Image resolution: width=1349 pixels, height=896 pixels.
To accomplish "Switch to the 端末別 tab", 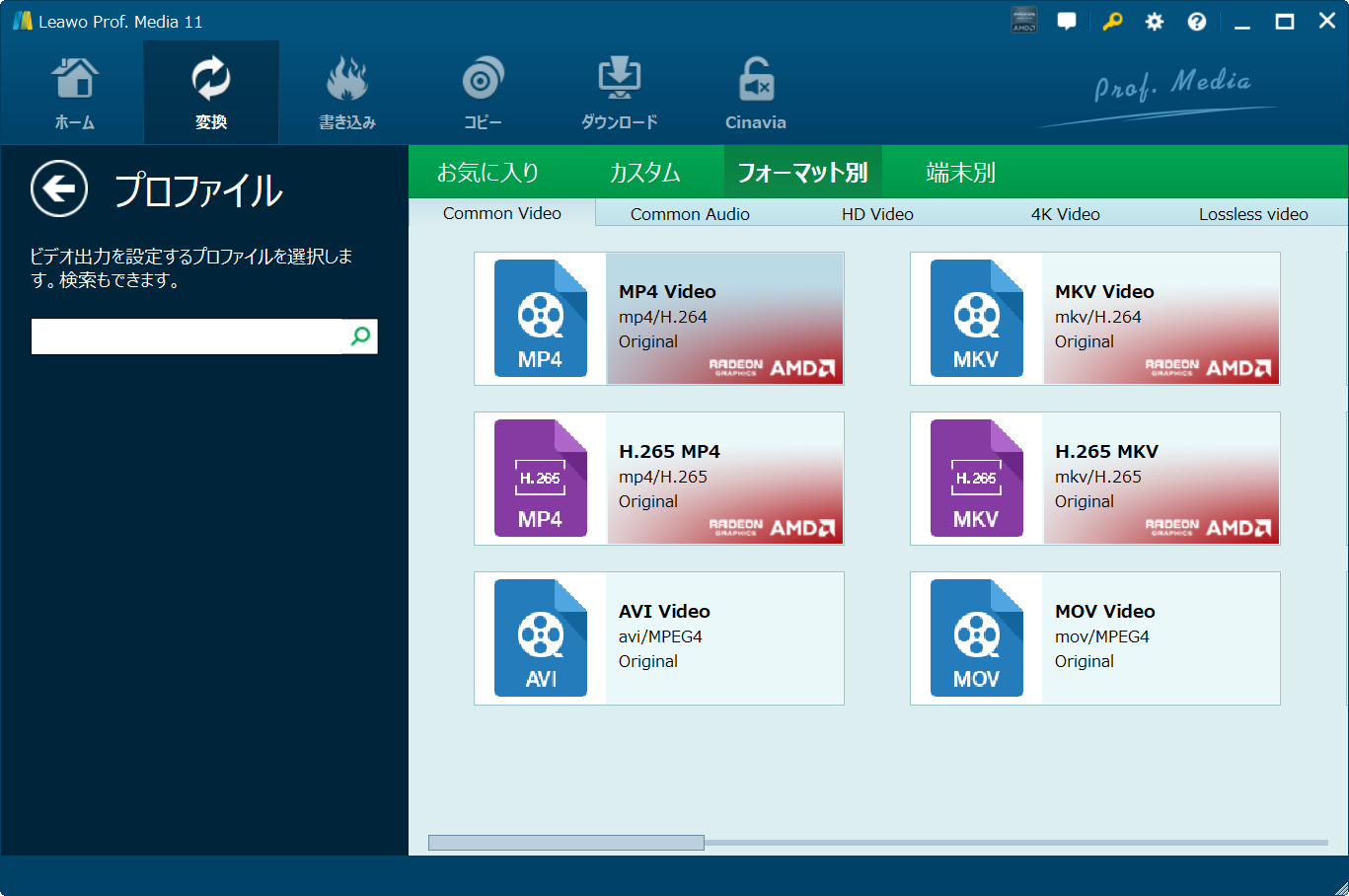I will (x=960, y=173).
